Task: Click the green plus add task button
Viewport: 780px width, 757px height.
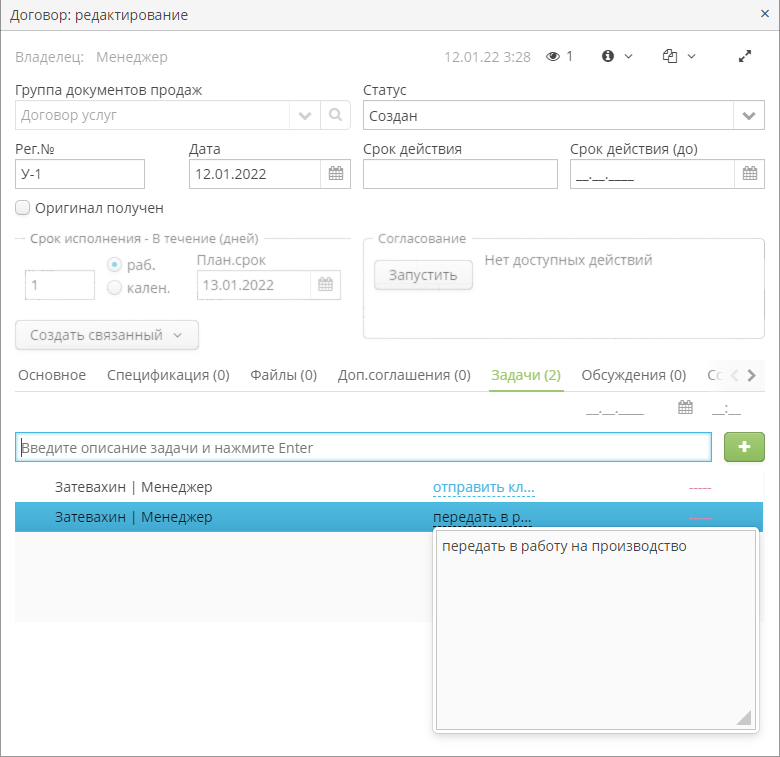Action: tap(744, 447)
